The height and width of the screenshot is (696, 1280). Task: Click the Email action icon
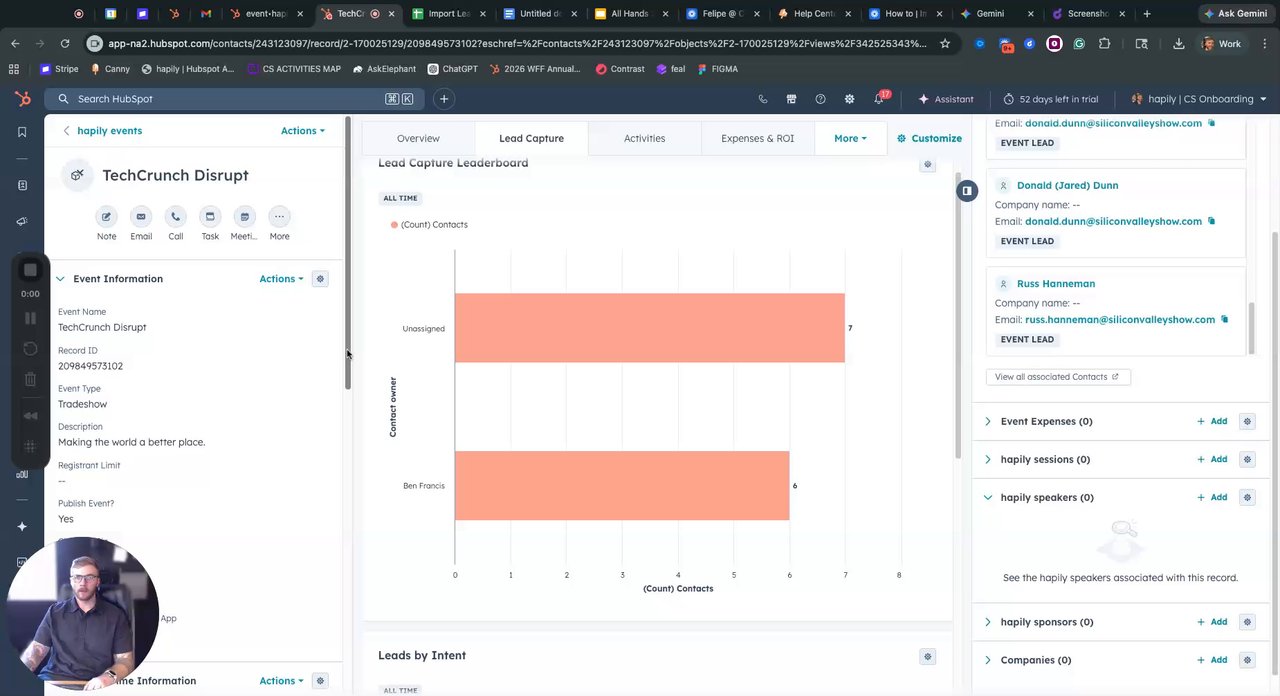(x=141, y=216)
